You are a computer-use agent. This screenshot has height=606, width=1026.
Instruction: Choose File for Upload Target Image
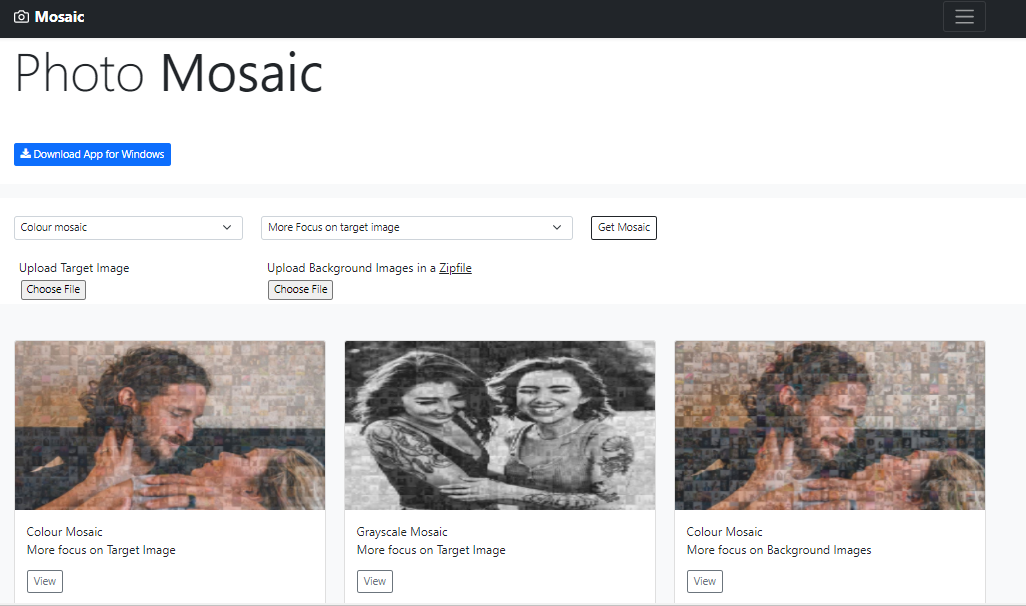54,289
